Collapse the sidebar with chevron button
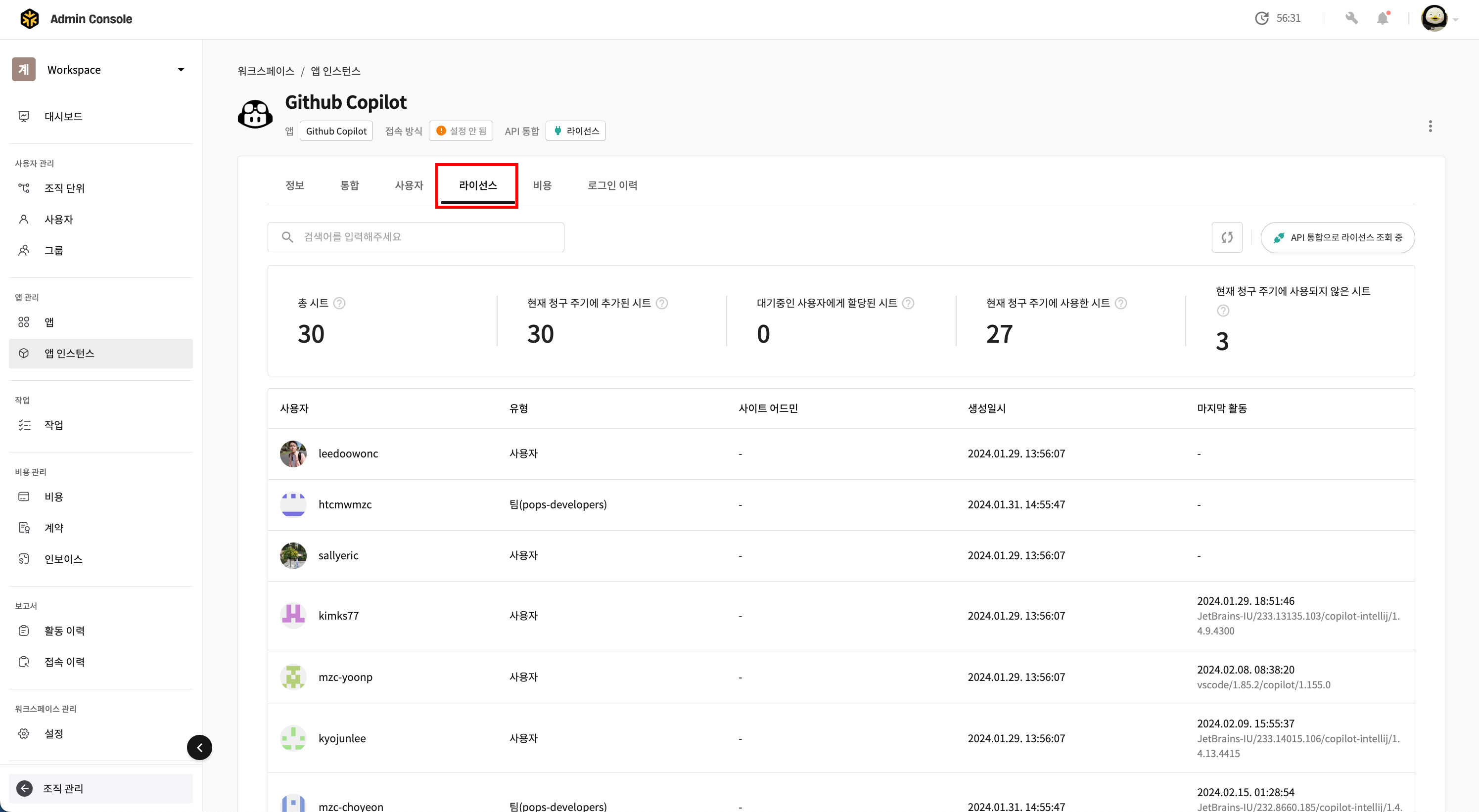 point(199,748)
